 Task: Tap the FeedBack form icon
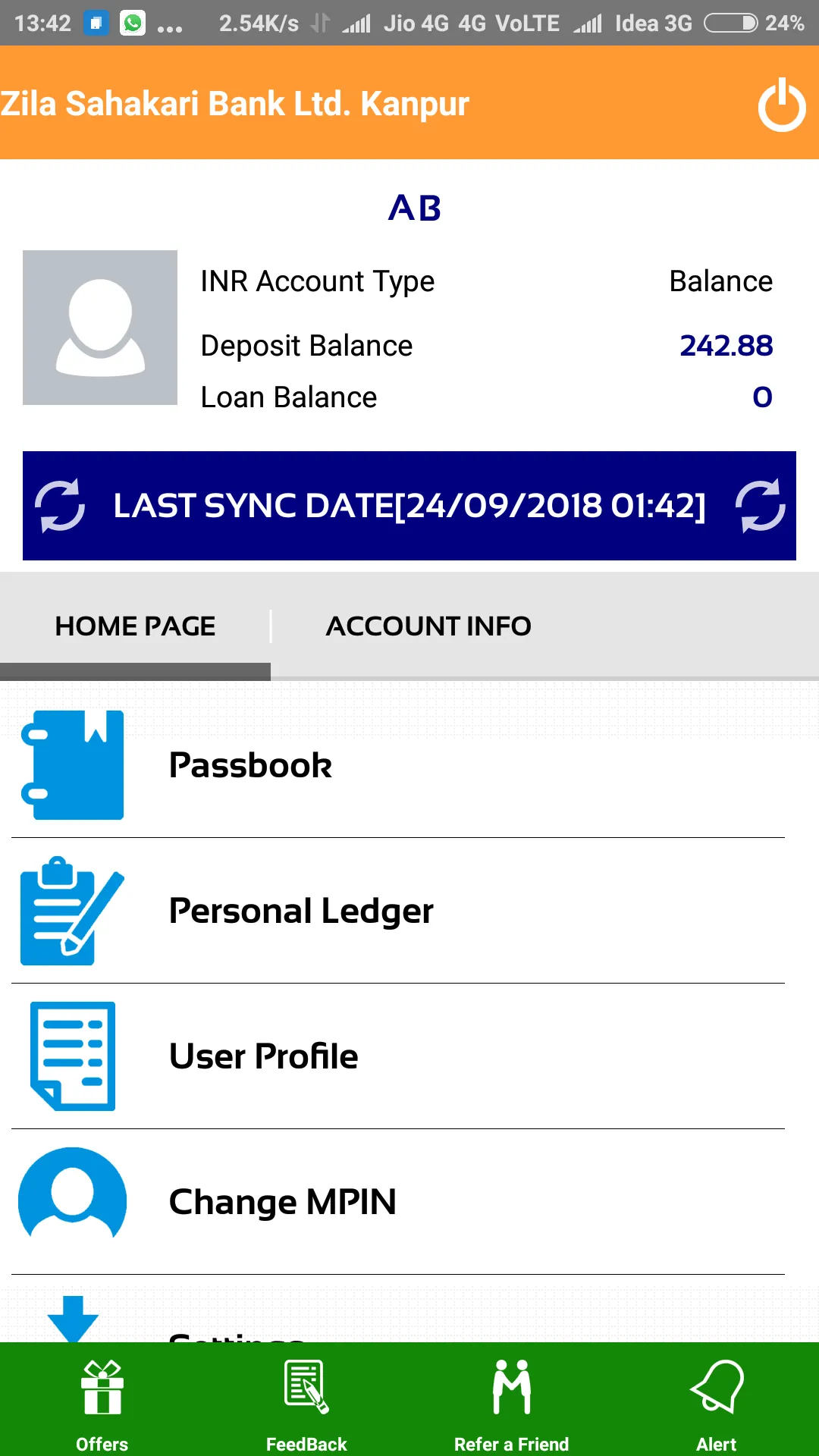click(306, 1388)
